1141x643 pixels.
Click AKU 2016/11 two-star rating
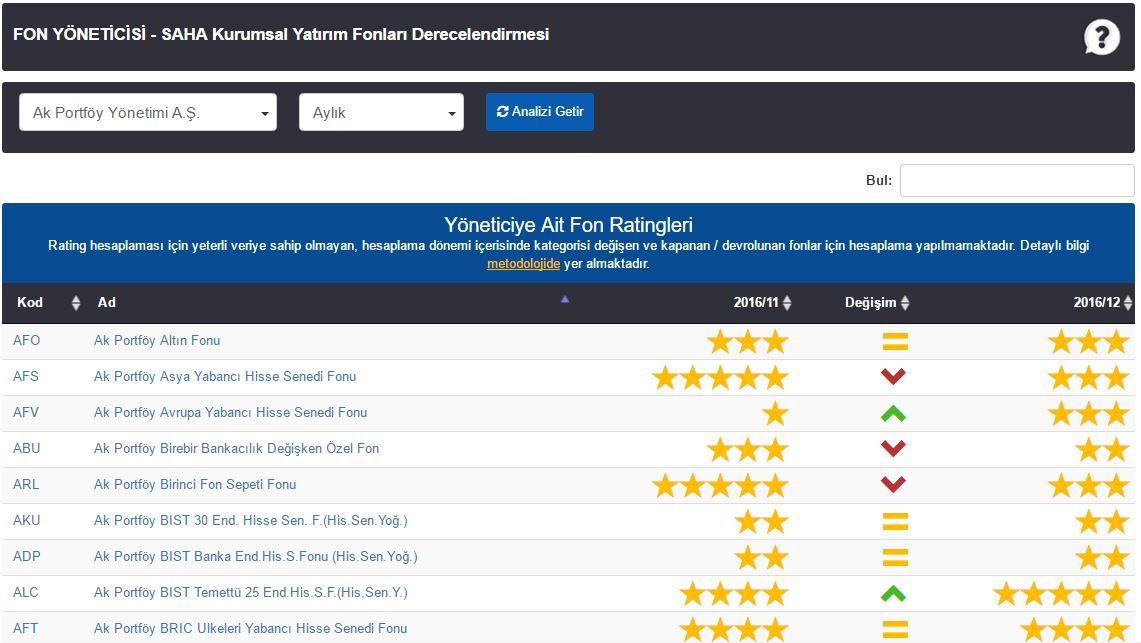(x=761, y=522)
